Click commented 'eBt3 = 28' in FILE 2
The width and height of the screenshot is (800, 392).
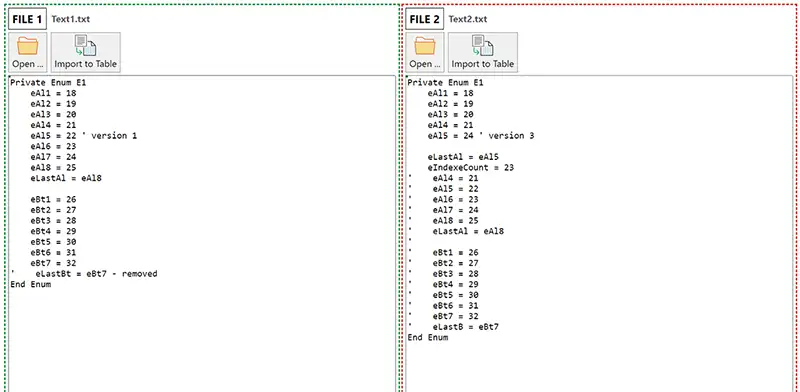click(456, 274)
